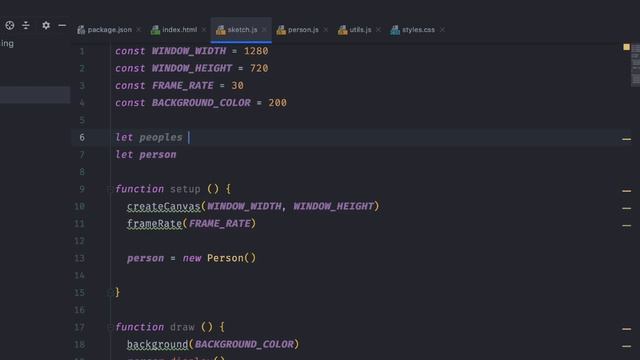This screenshot has width=640, height=360.
Task: Switch to the styles.css tab
Action: (x=418, y=30)
